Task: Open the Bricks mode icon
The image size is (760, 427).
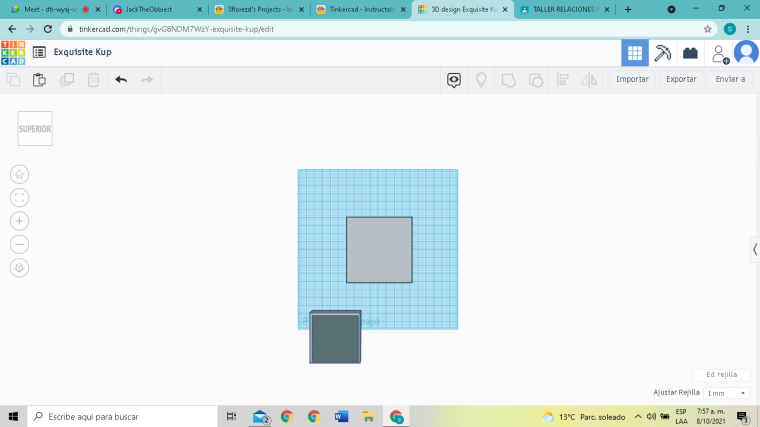Action: click(x=690, y=53)
